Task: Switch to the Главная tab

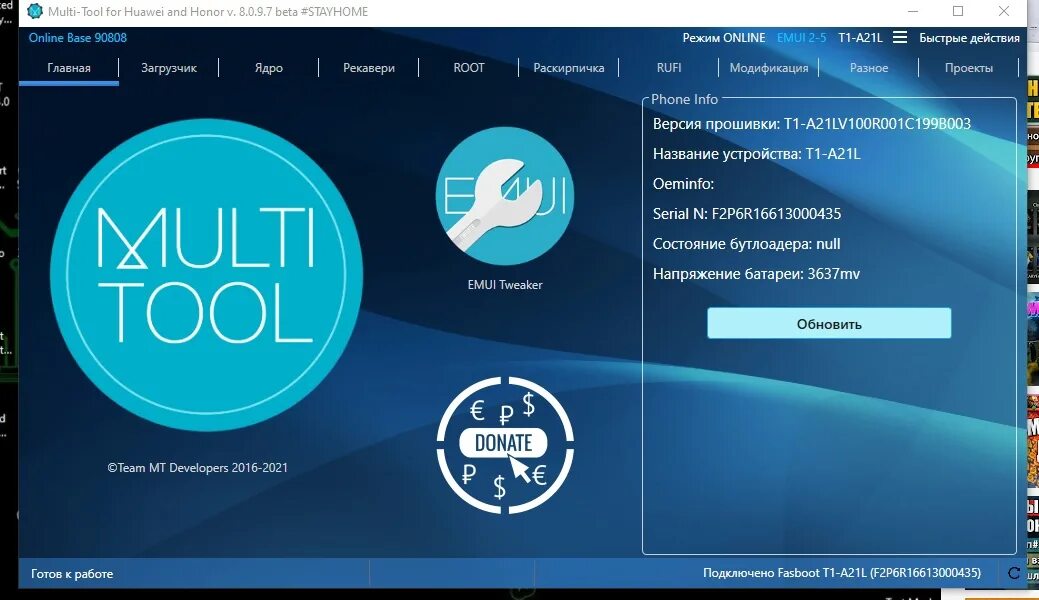Action: coord(69,68)
